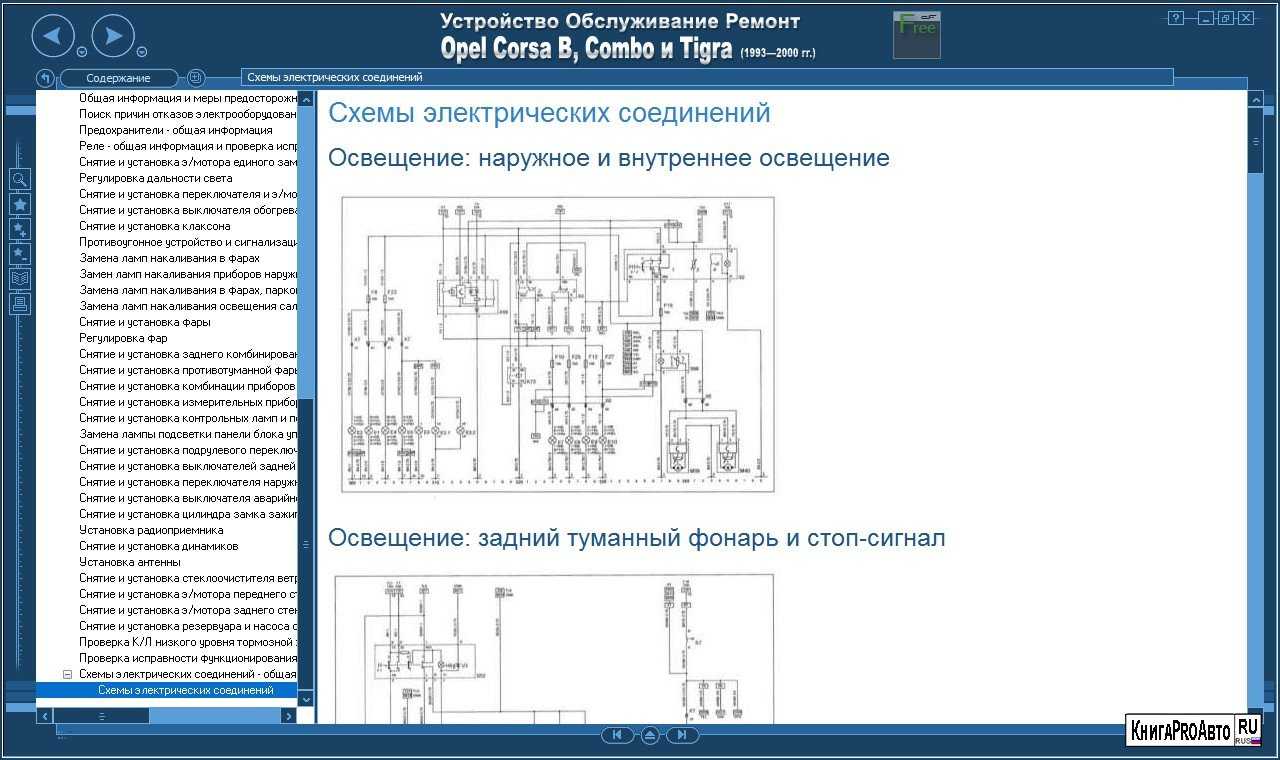This screenshot has width=1280, height=760.
Task: Click the contents tree scroll down arrow
Action: coord(306,699)
